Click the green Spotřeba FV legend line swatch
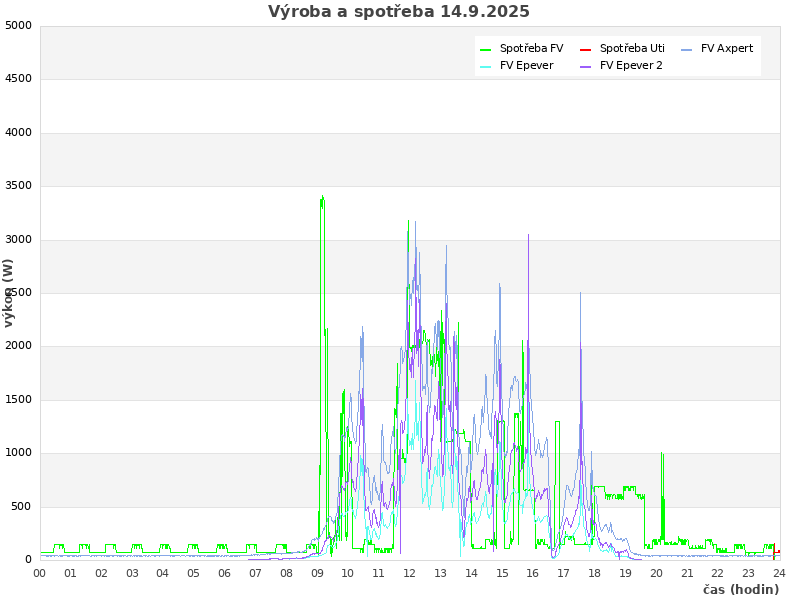Viewport: 800px width, 600px height. [486, 49]
